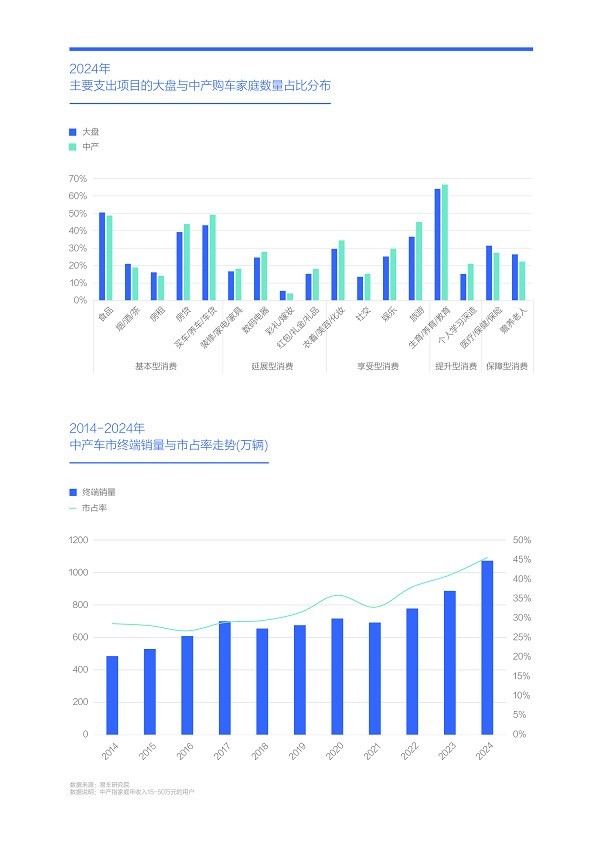The height and width of the screenshot is (842, 600).
Task: Click the blue 大盘 legend swatch
Action: [x=73, y=132]
